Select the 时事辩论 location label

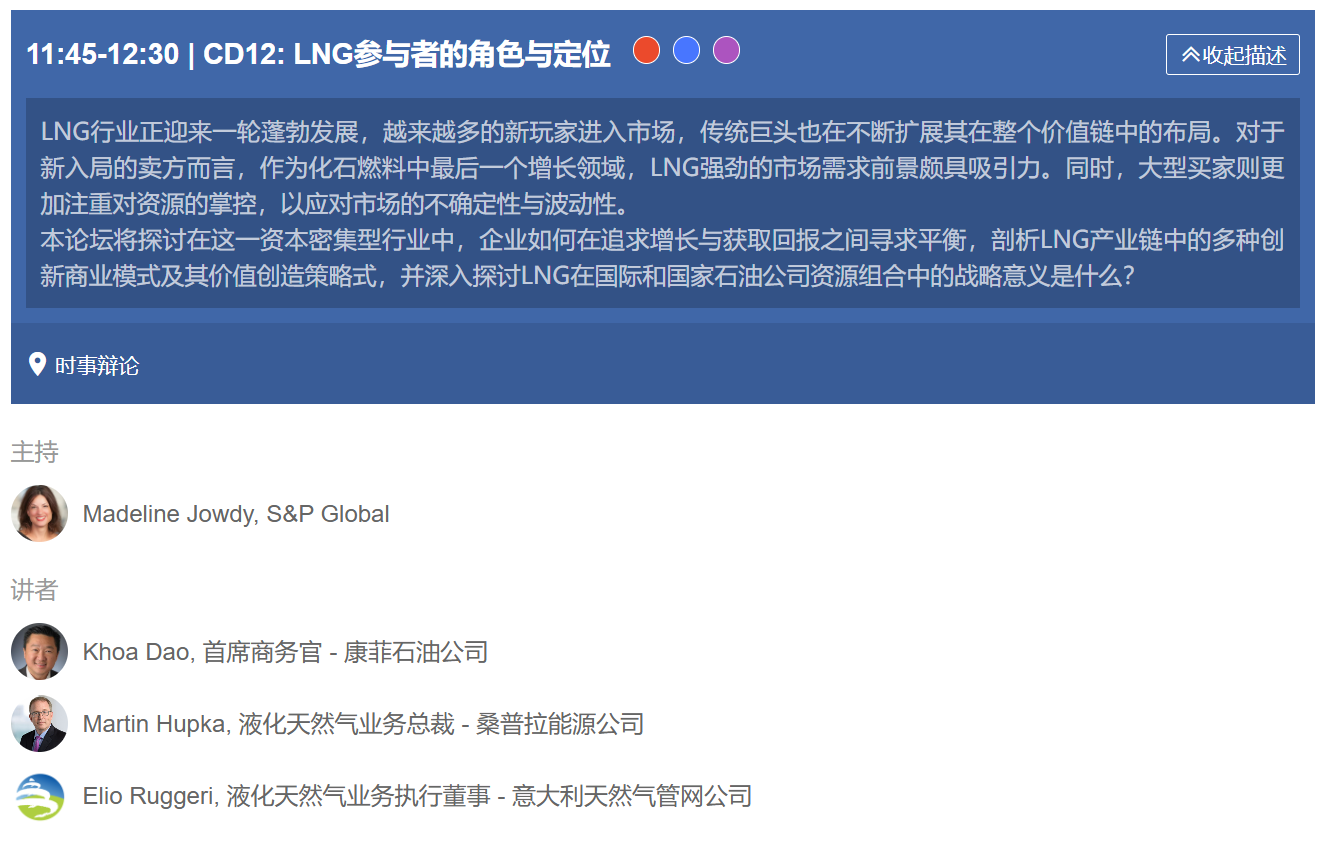tap(97, 366)
